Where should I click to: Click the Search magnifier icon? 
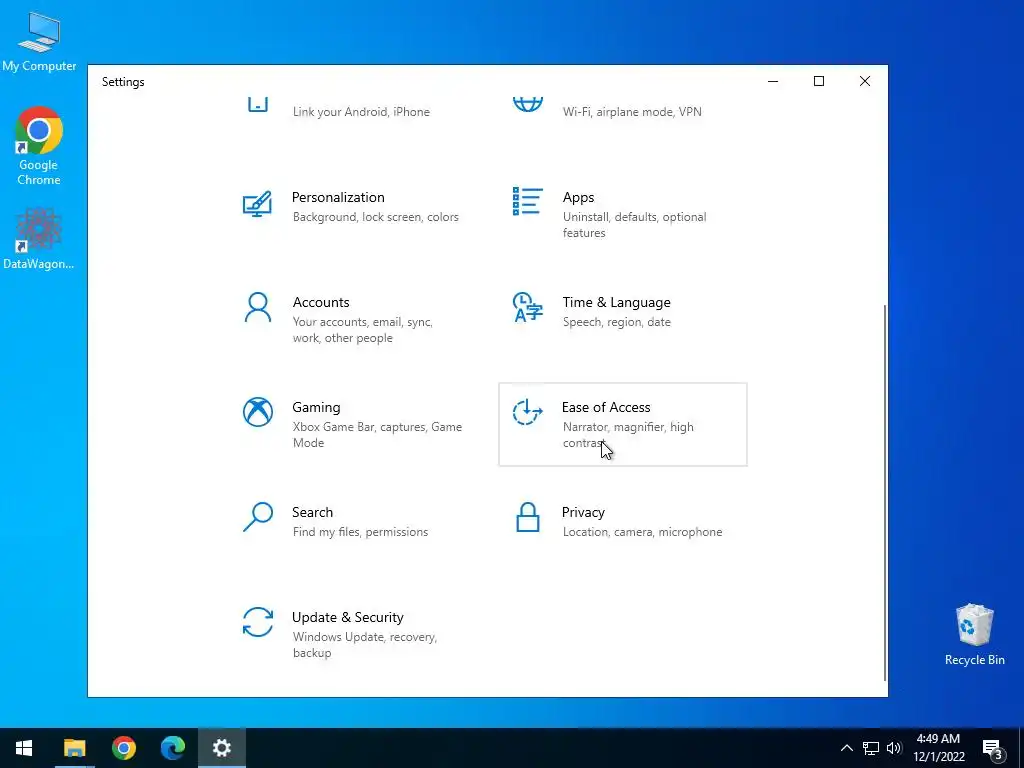coord(258,517)
